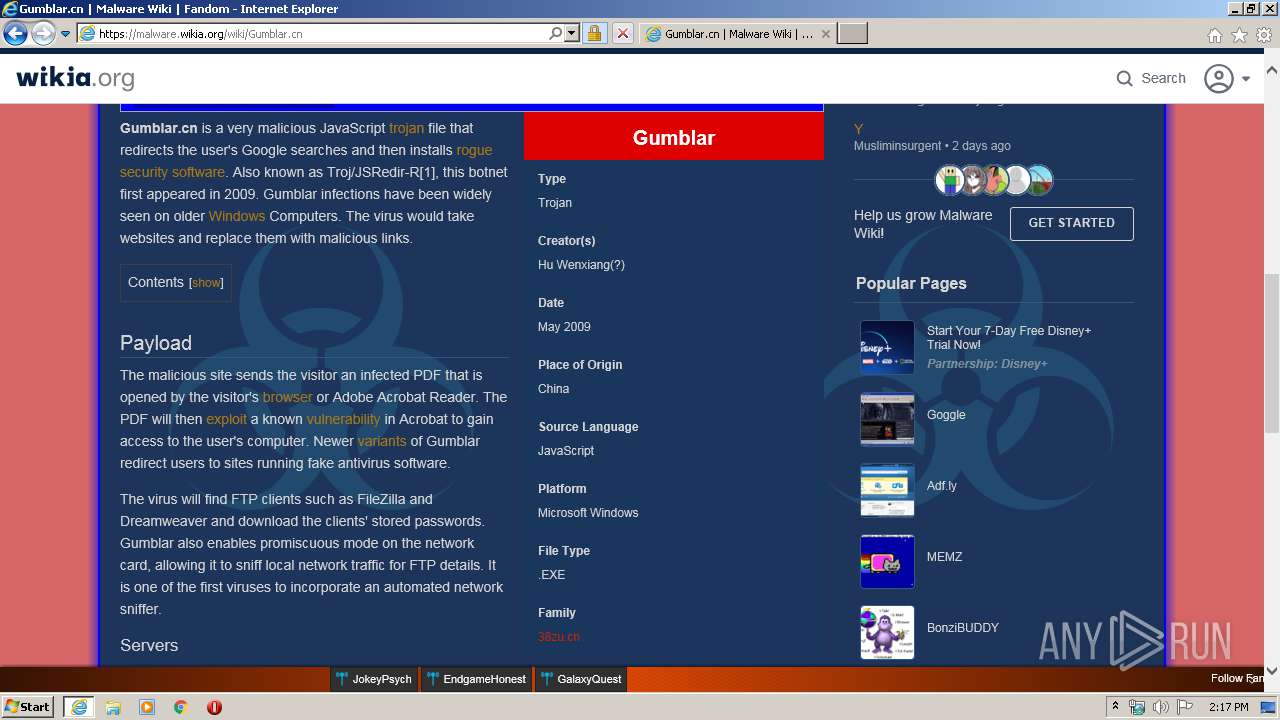Image resolution: width=1280 pixels, height=720 pixels.
Task: Open the recent pages dropdown arrow
Action: point(66,34)
